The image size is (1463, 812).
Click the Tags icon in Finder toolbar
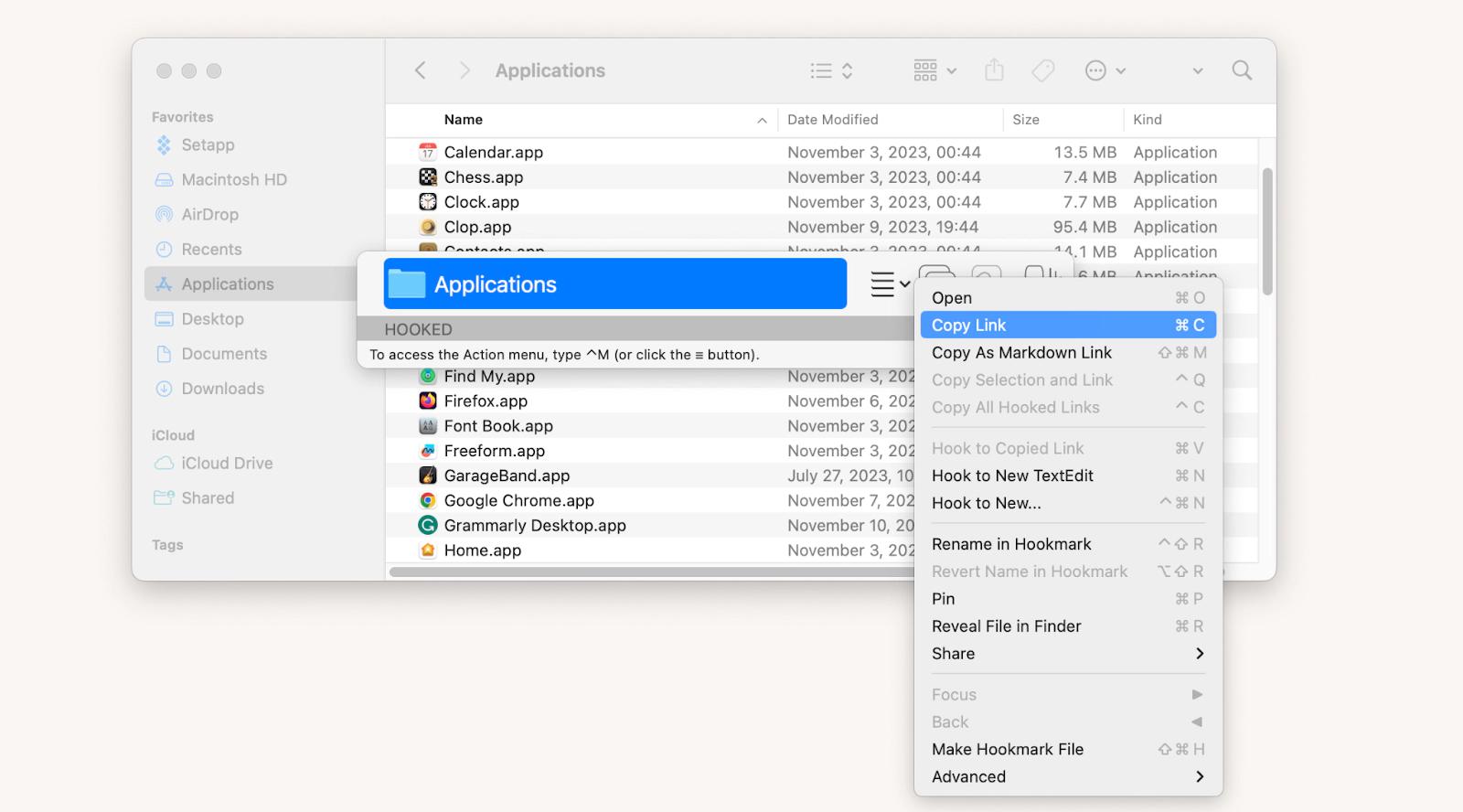[x=1043, y=70]
